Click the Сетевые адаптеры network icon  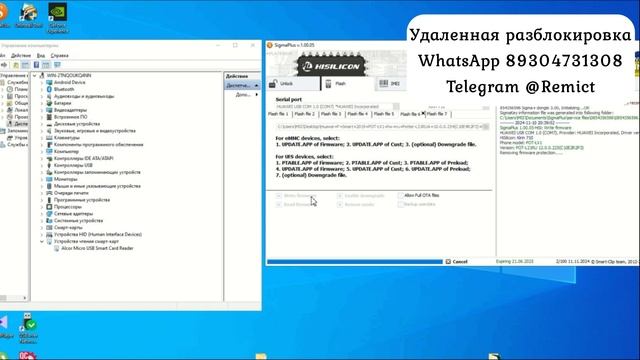coord(49,214)
